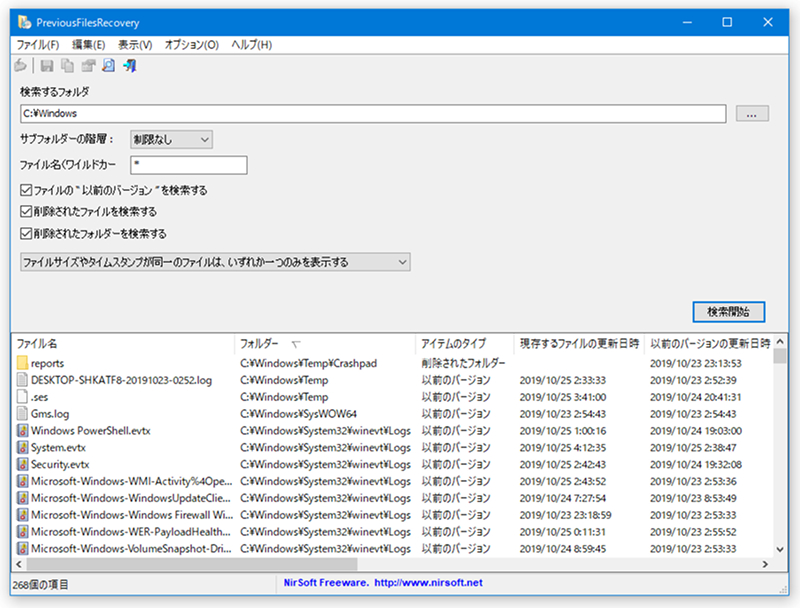800x608 pixels.
Task: Click the 検索するフォルダ path field
Action: (373, 114)
